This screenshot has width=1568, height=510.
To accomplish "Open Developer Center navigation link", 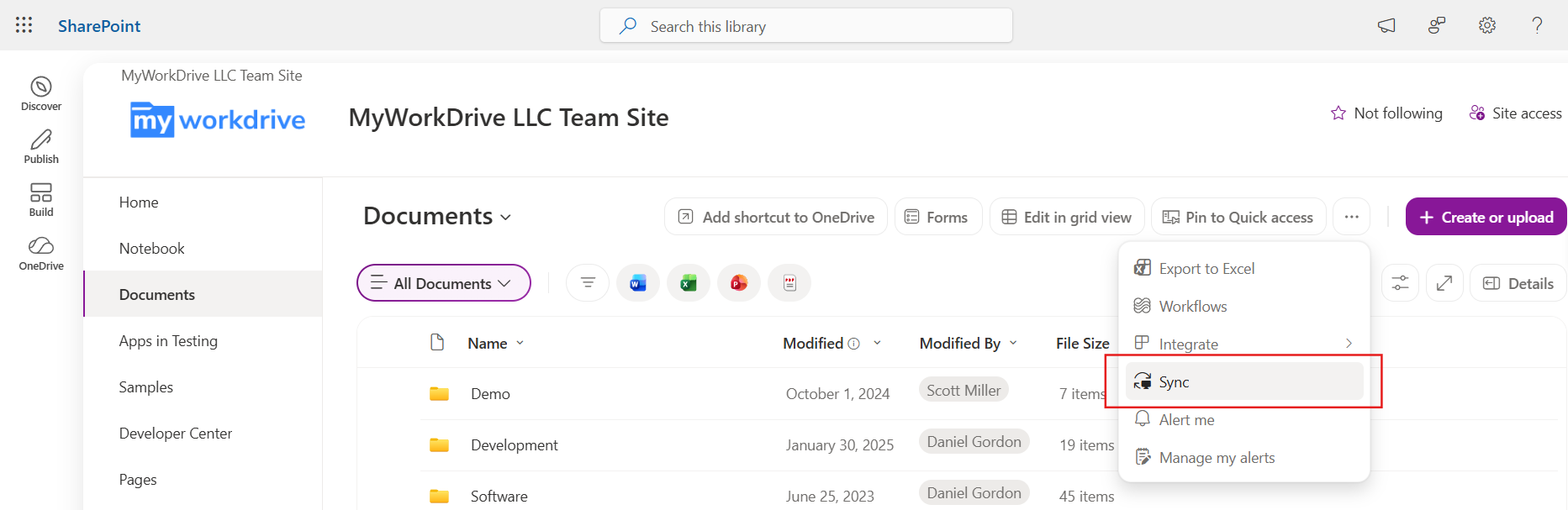I will (x=176, y=434).
